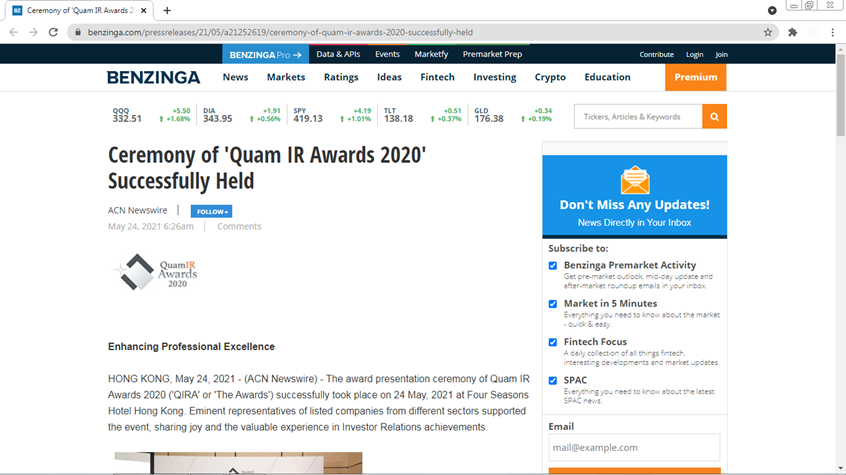
Task: Open Premarket Prep link
Action: click(x=492, y=54)
